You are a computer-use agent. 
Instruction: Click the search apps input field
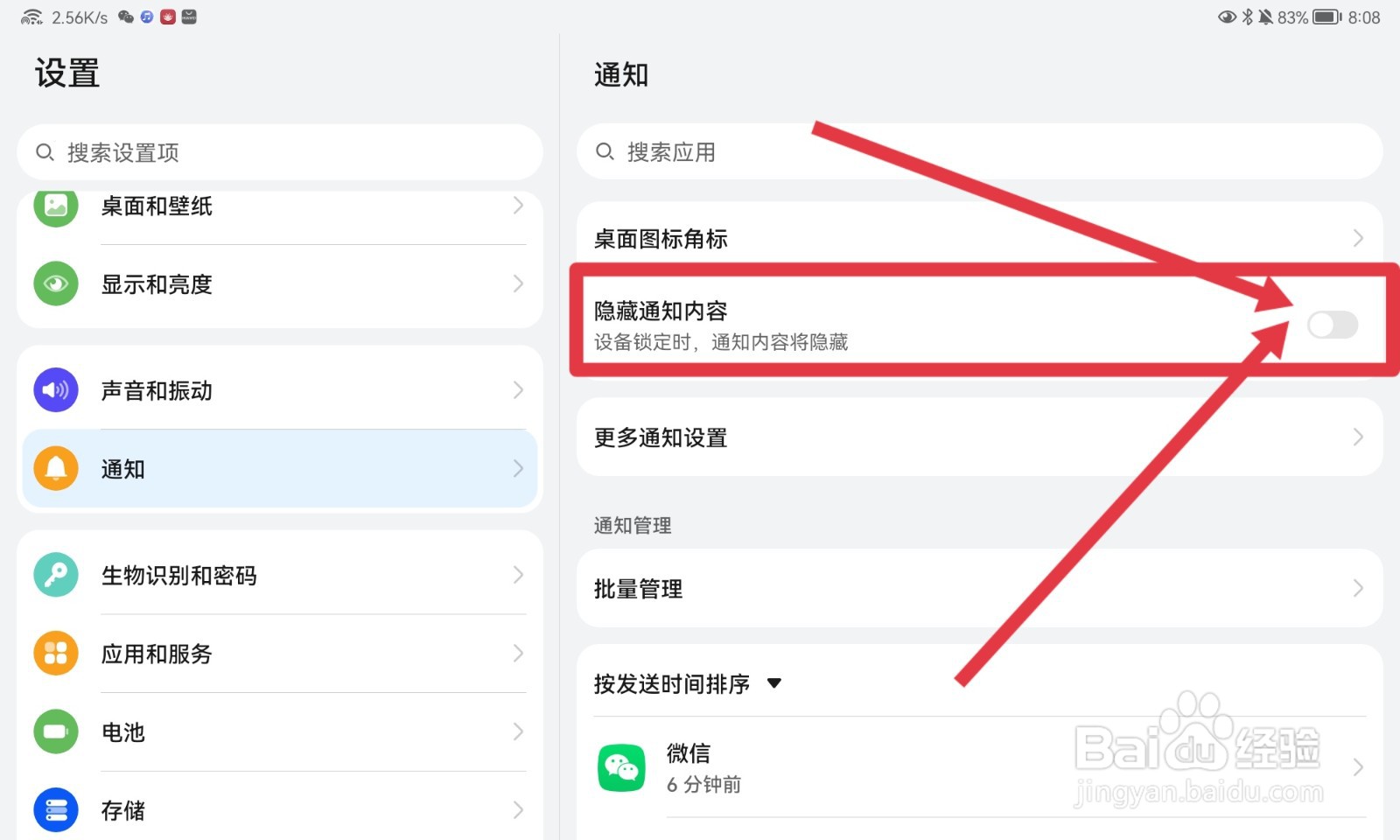980,151
